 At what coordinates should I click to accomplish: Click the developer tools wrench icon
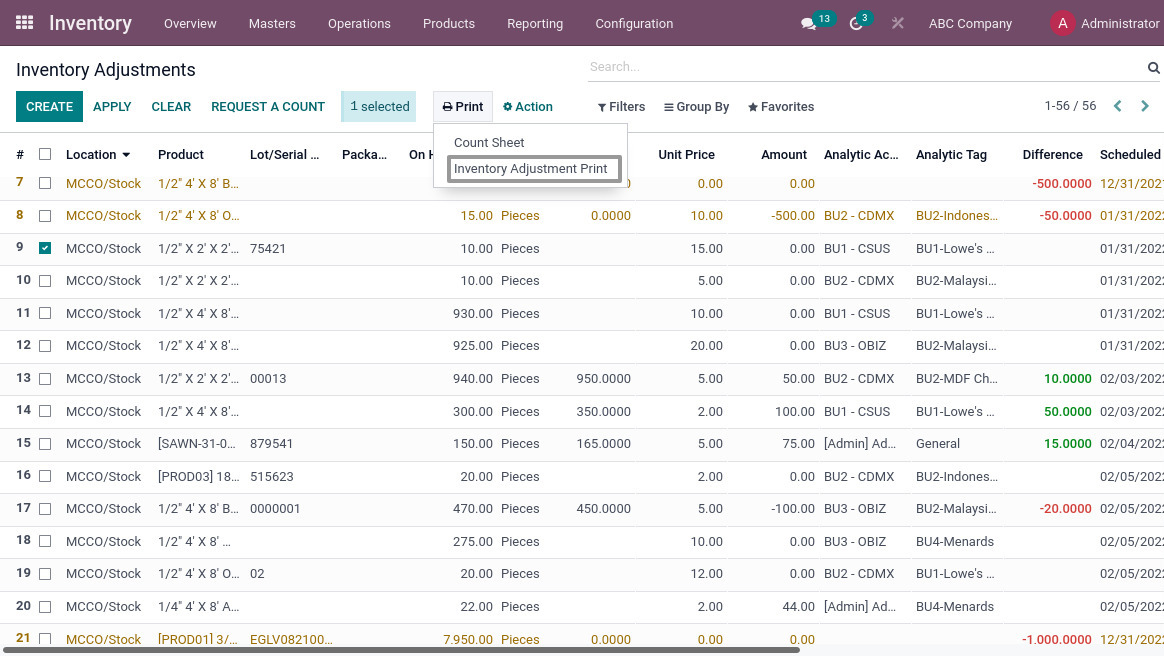(x=897, y=23)
